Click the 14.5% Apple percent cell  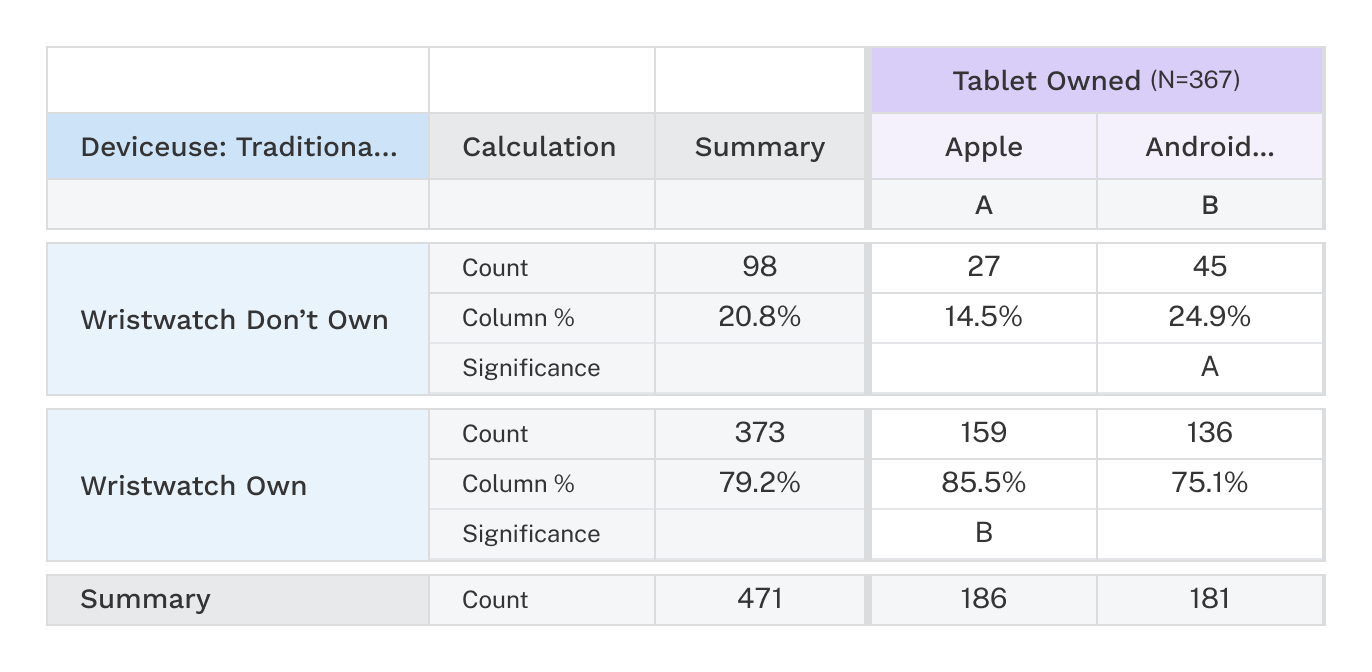[984, 317]
